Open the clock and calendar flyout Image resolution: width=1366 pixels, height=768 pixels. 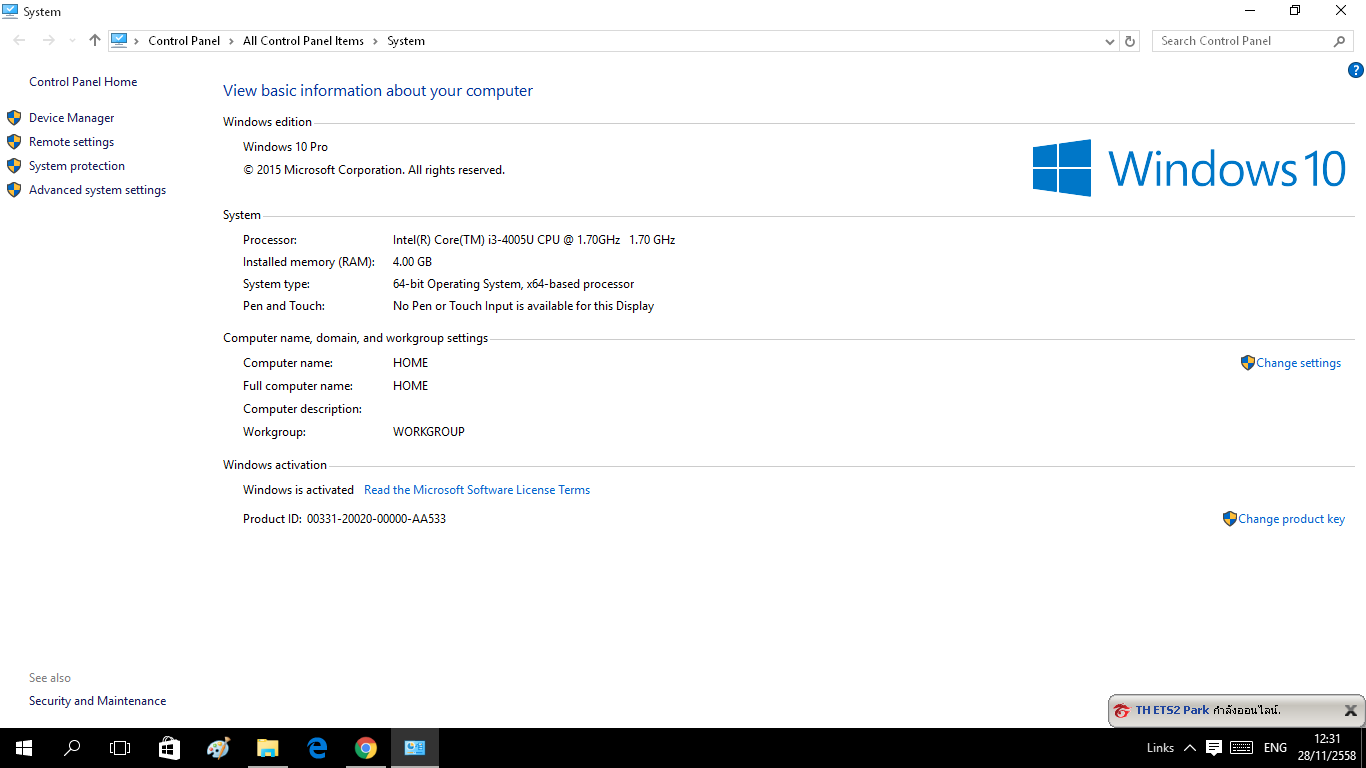point(1328,748)
